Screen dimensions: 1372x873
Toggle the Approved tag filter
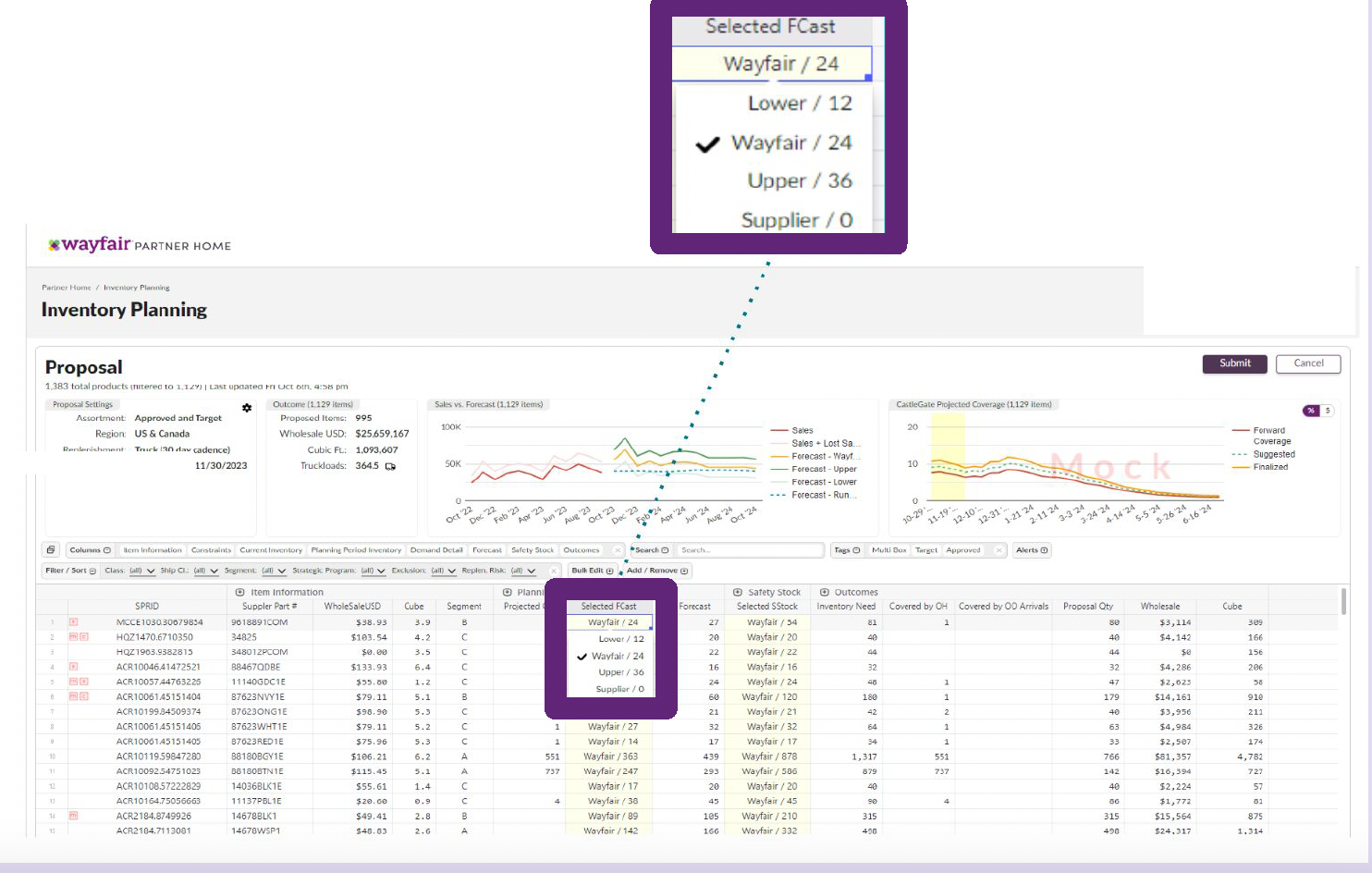pyautogui.click(x=963, y=550)
